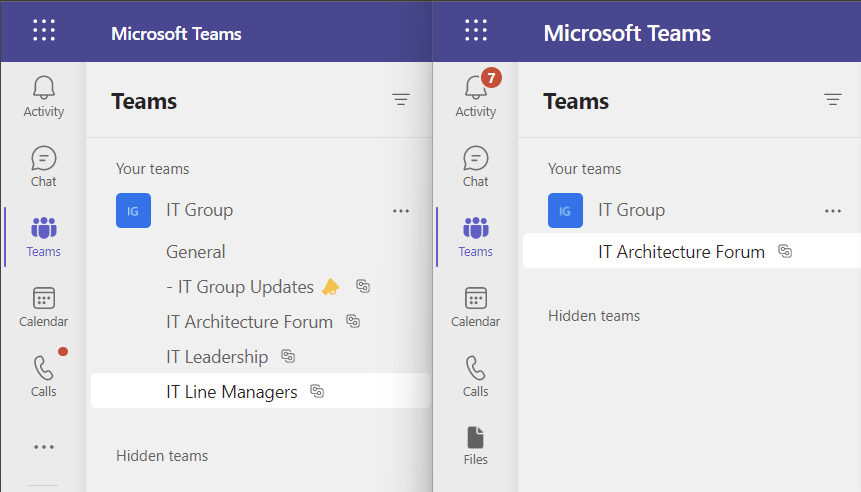Select Teams in left window sidebar
Image resolution: width=861 pixels, height=492 pixels.
[x=43, y=237]
